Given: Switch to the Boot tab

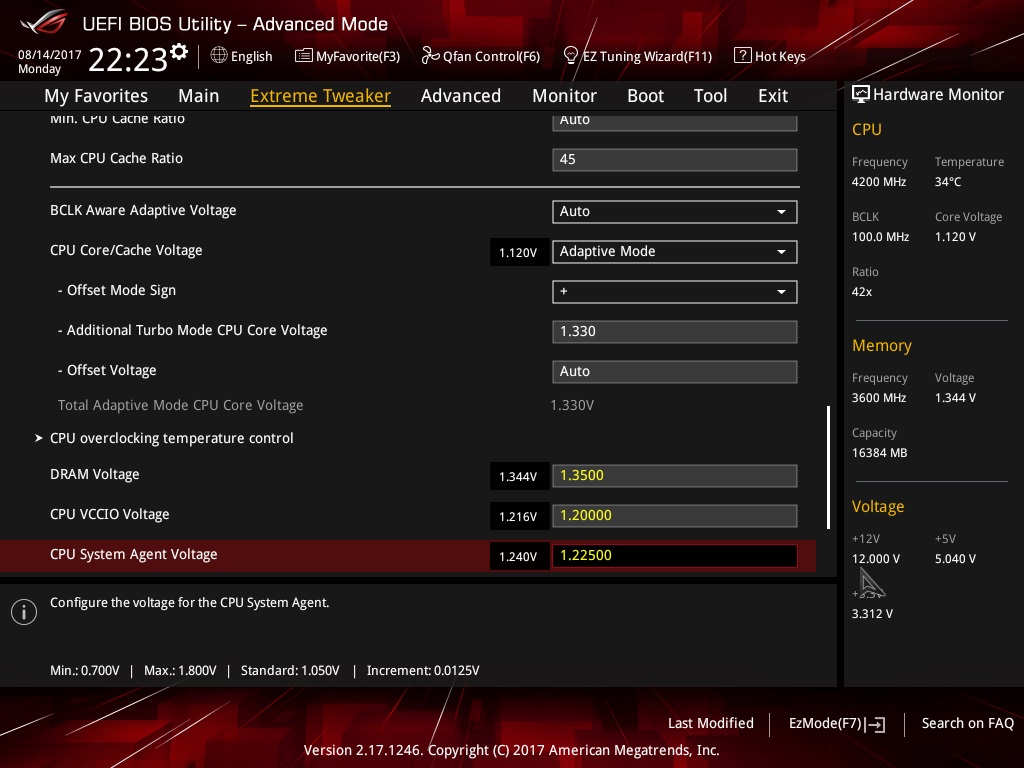Looking at the screenshot, I should (645, 96).
